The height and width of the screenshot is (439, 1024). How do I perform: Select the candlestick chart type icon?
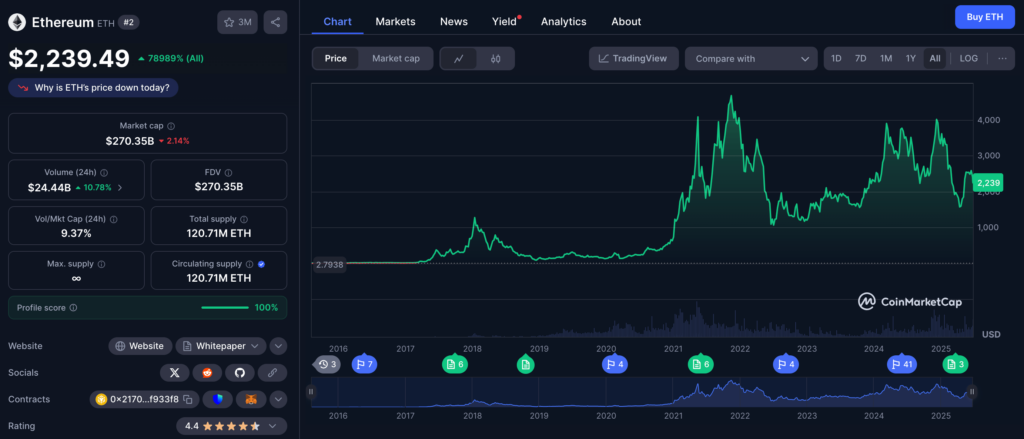(x=496, y=59)
